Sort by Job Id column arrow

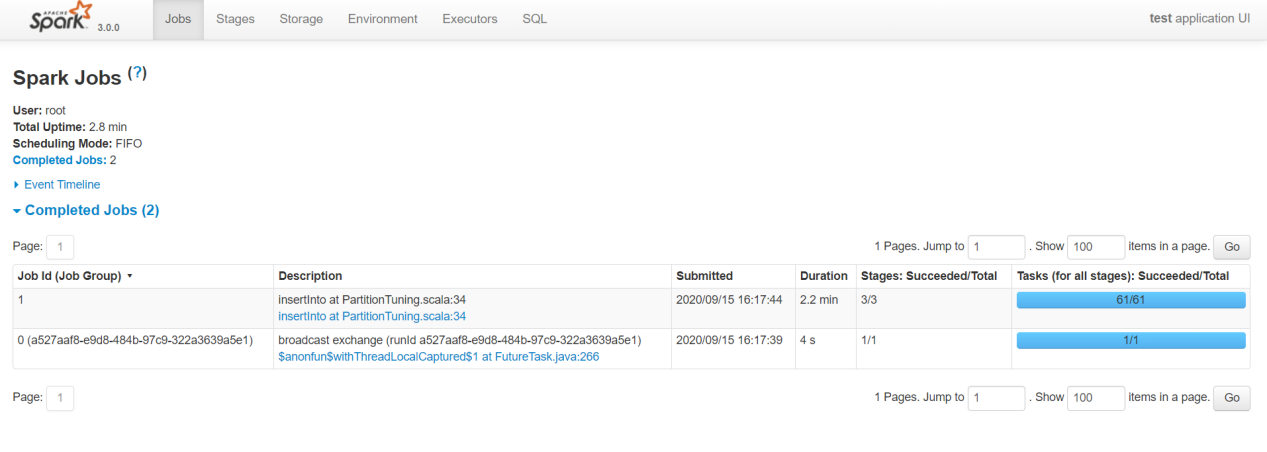click(x=129, y=276)
